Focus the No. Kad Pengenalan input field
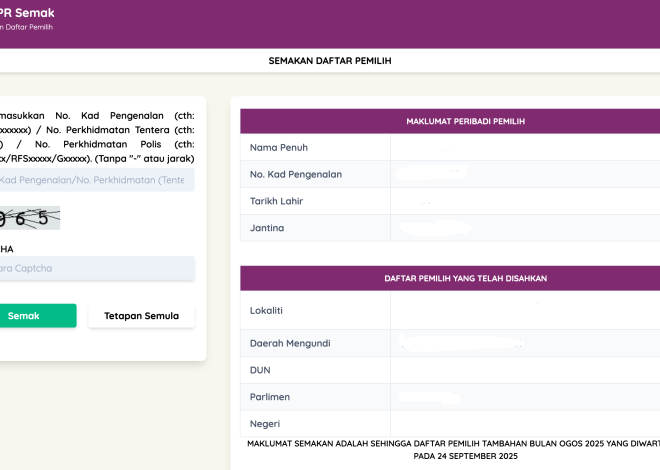The image size is (660, 470). point(96,180)
